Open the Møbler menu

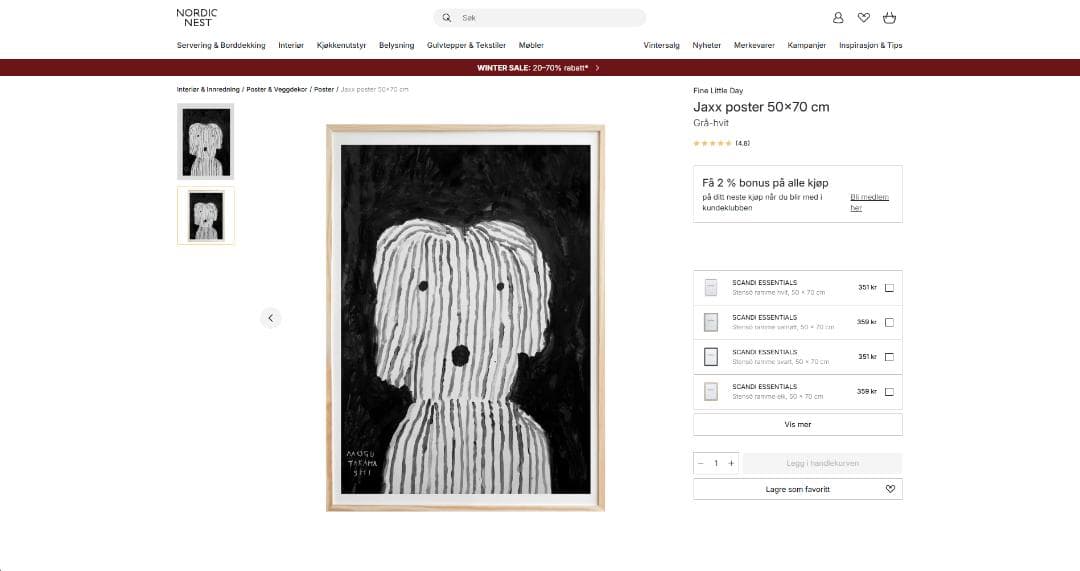531,45
